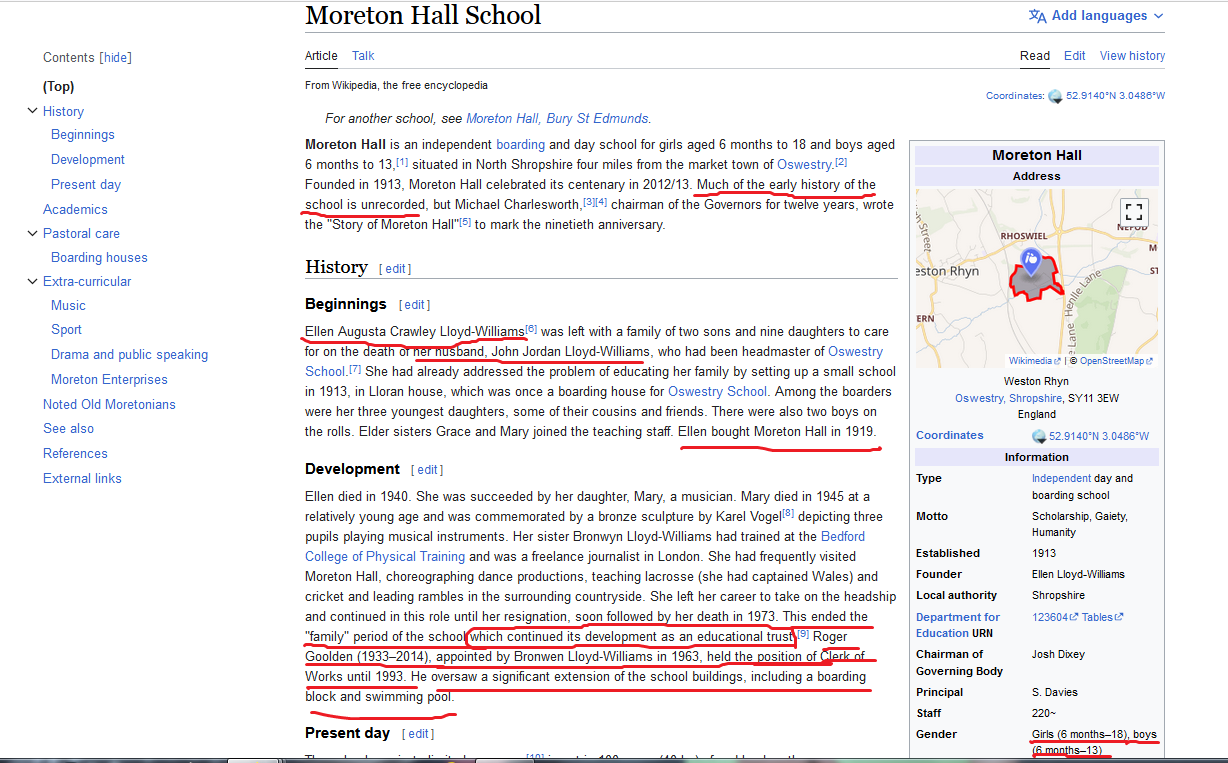Open citation [6] after Lloyd-Williams
Screen dimensions: 1228x763
click(x=531, y=328)
